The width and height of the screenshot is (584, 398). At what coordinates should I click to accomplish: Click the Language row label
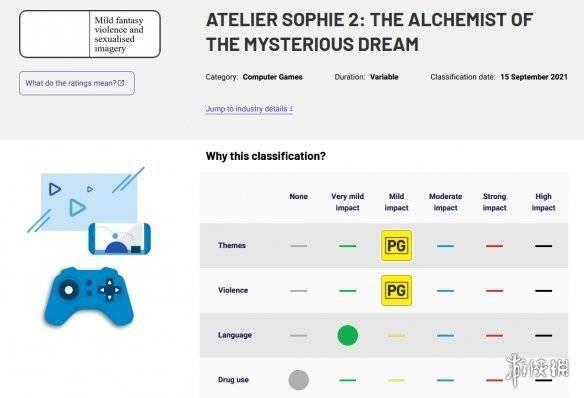[x=235, y=335]
